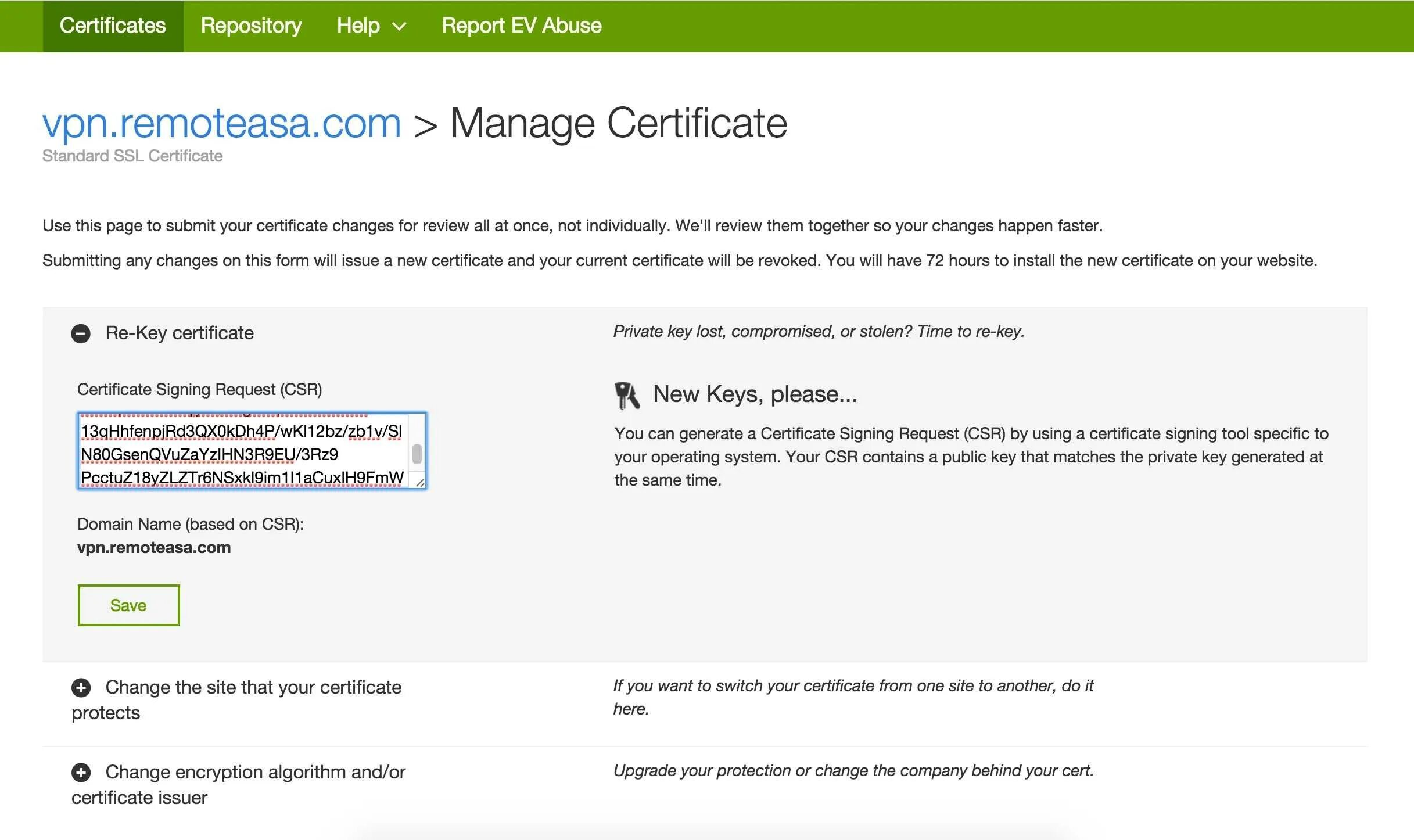Image resolution: width=1414 pixels, height=840 pixels.
Task: Expand Change the site your certificate protects
Action: coord(81,688)
